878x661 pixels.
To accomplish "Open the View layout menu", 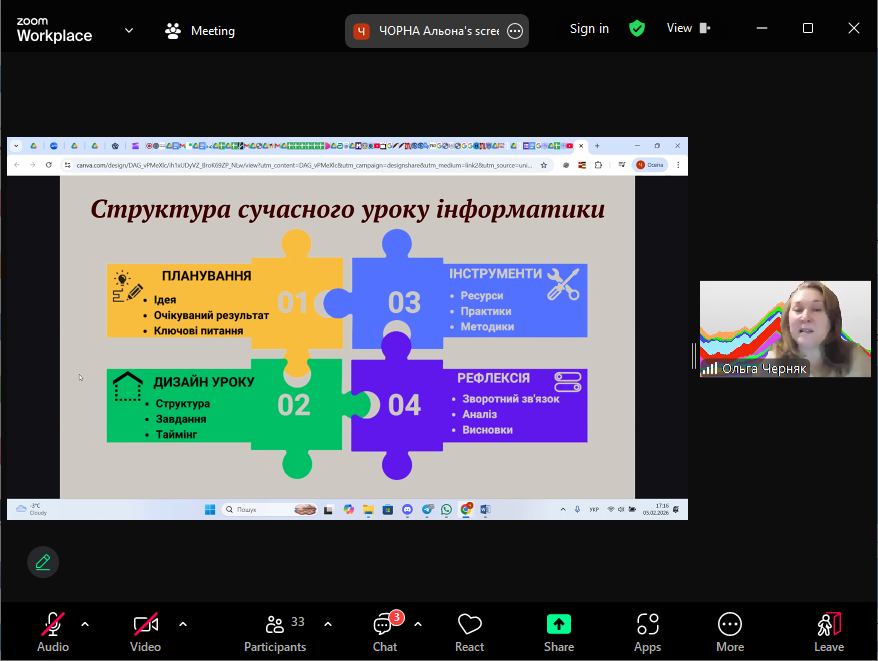I will click(688, 29).
